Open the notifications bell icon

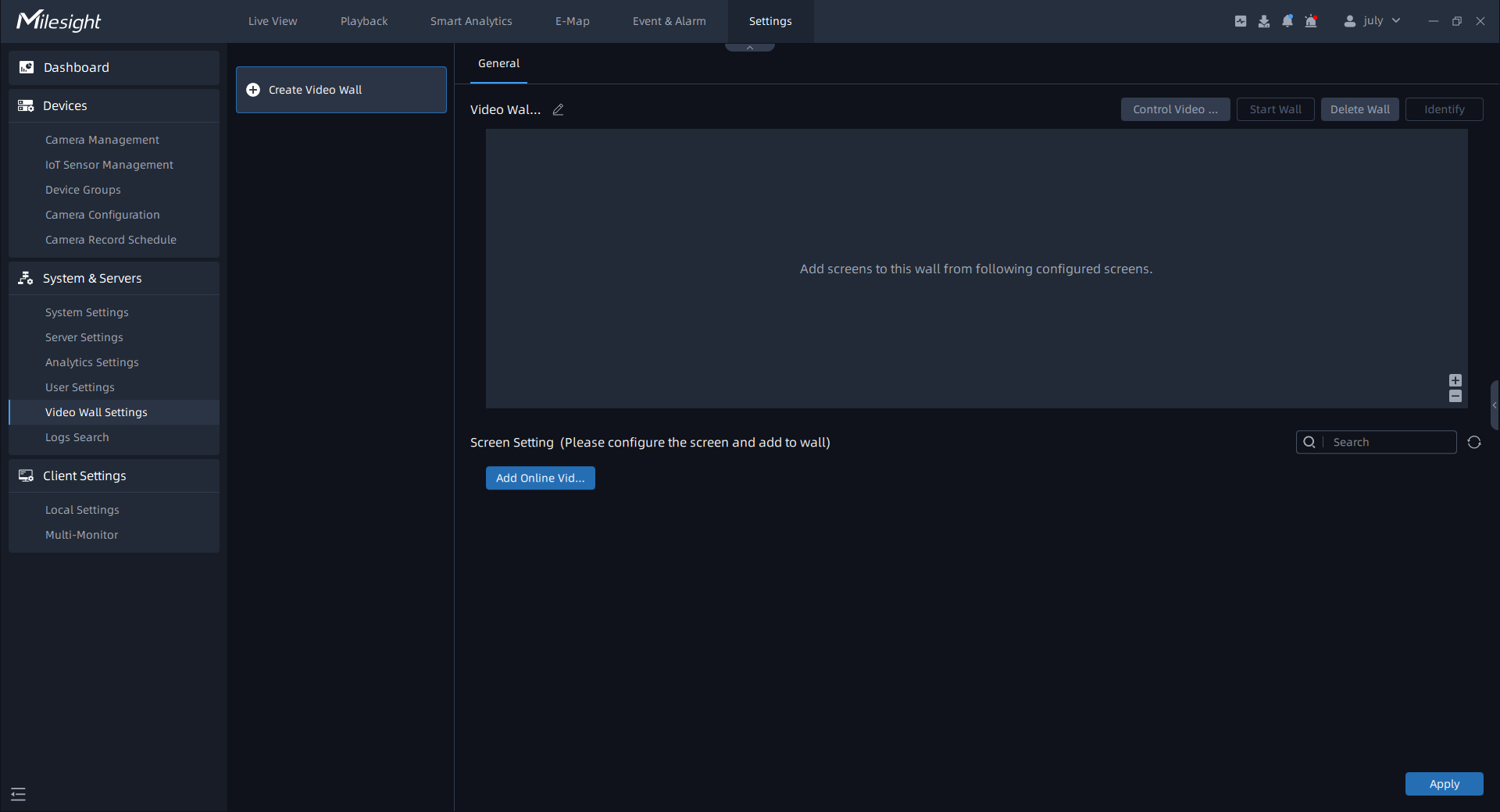(1287, 21)
